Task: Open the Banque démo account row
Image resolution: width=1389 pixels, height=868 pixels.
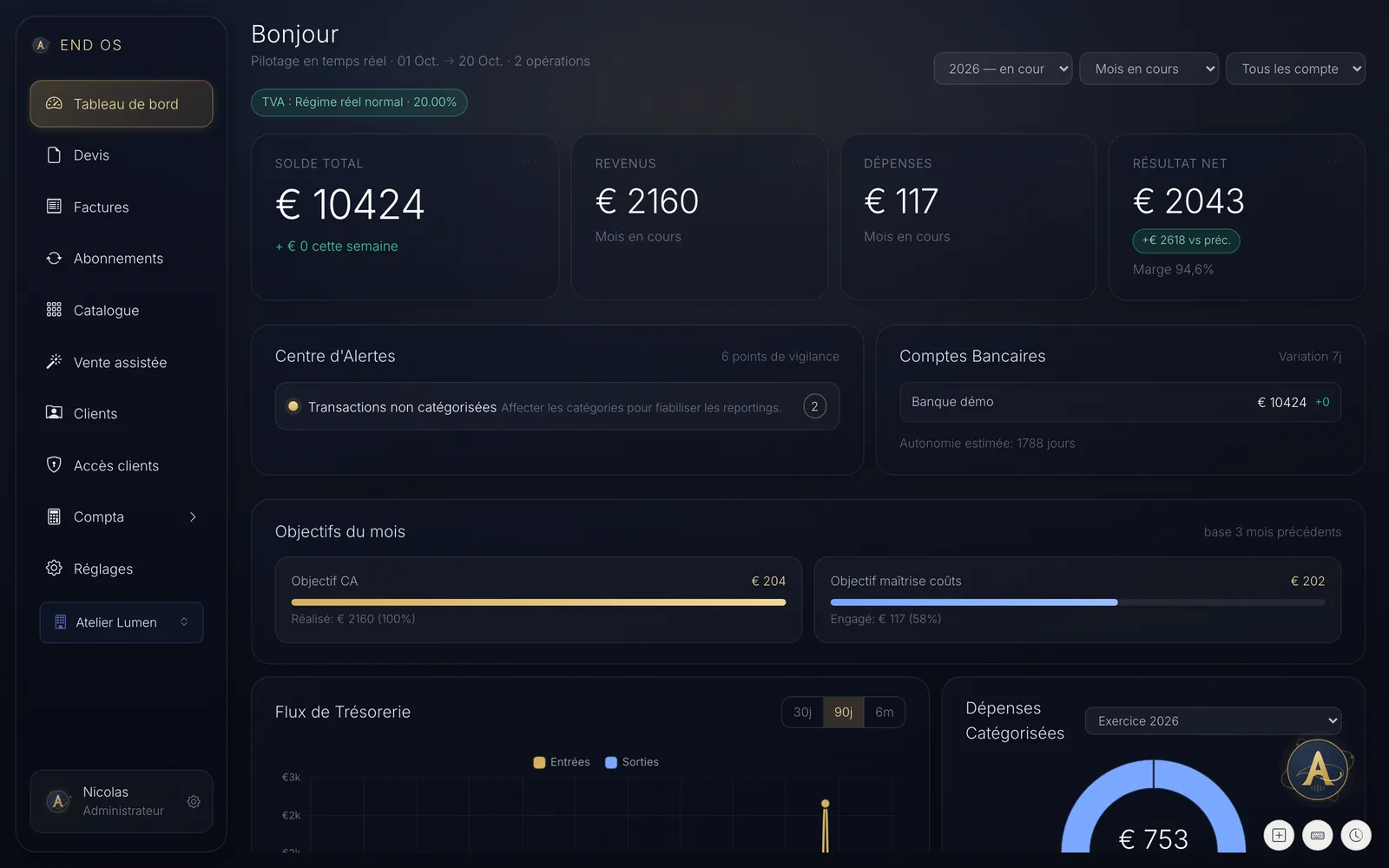Action: click(x=1120, y=402)
